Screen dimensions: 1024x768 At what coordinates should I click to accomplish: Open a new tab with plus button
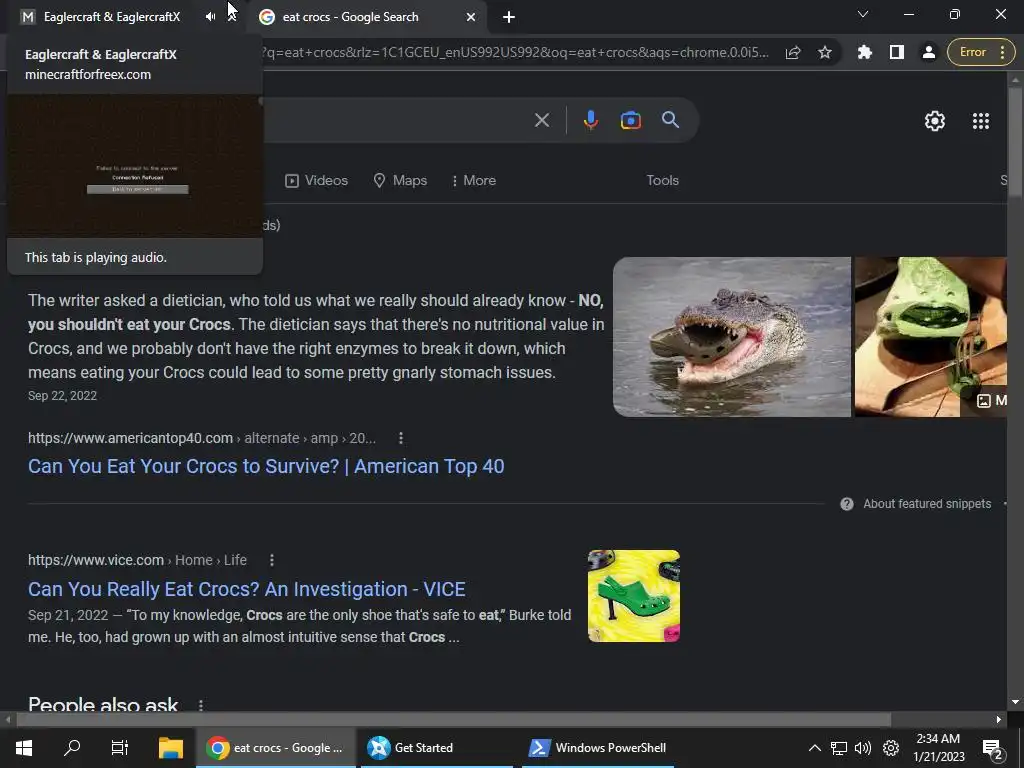coord(509,17)
